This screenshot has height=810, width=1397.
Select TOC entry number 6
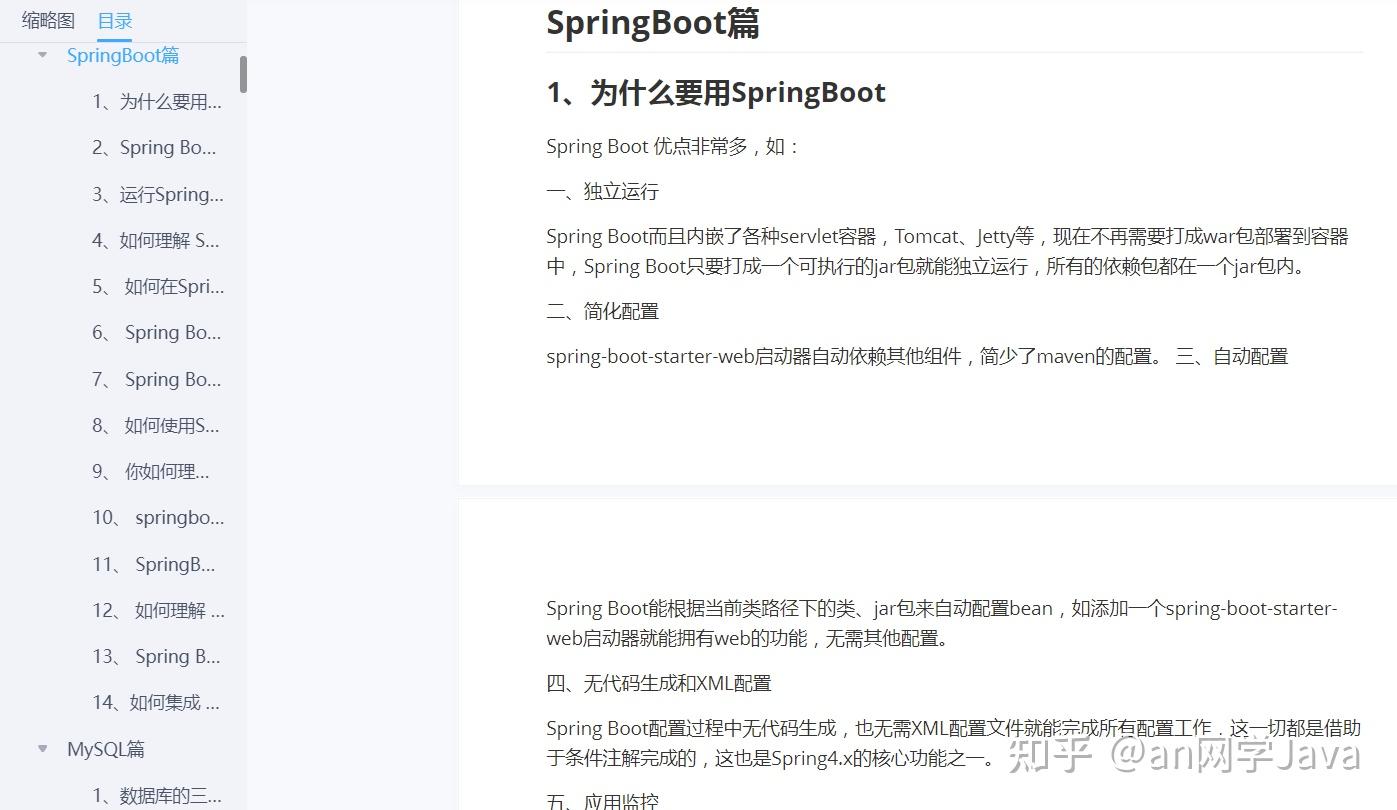156,332
